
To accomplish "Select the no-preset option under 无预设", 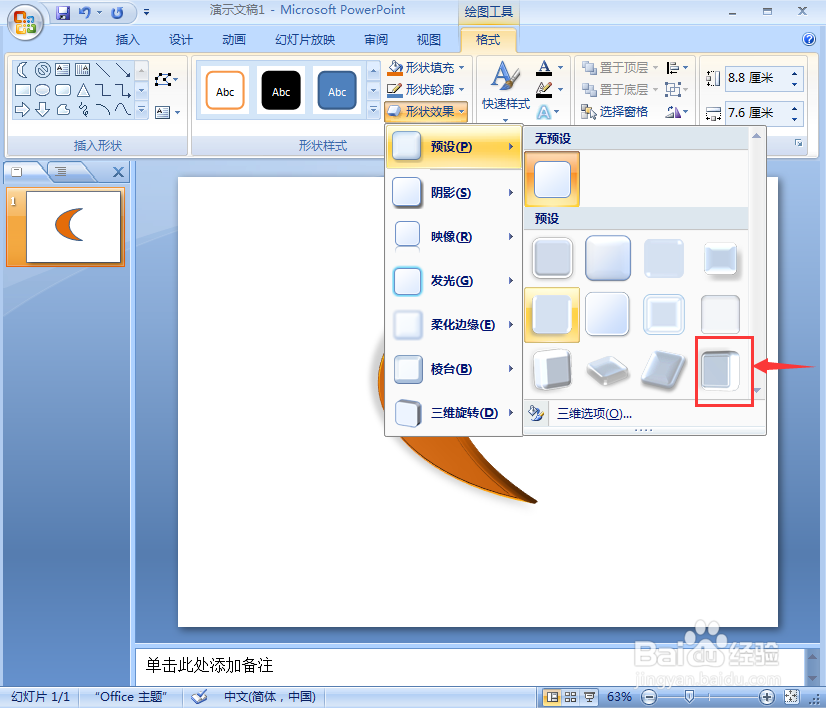I will pos(552,179).
